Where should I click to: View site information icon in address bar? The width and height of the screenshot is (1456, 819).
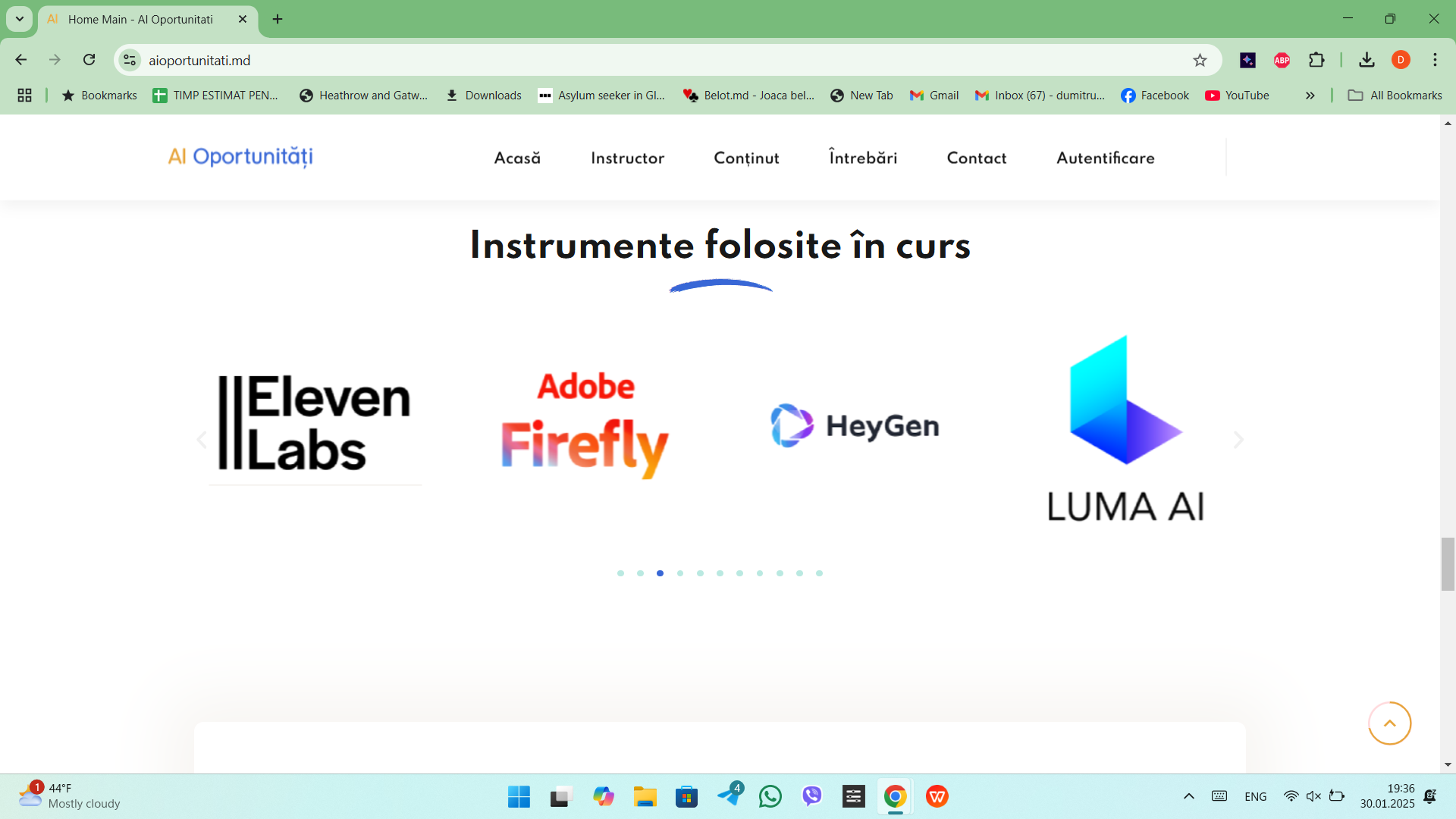click(130, 60)
